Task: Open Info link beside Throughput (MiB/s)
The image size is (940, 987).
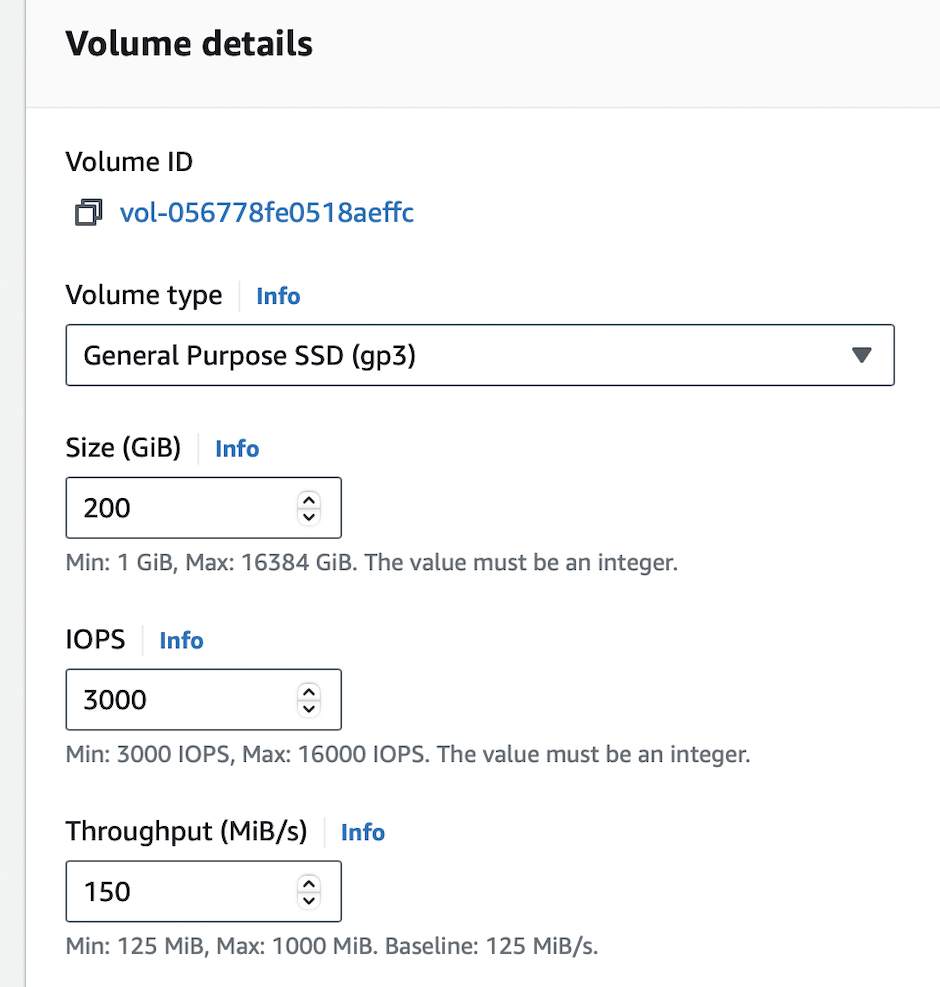Action: pyautogui.click(x=363, y=833)
